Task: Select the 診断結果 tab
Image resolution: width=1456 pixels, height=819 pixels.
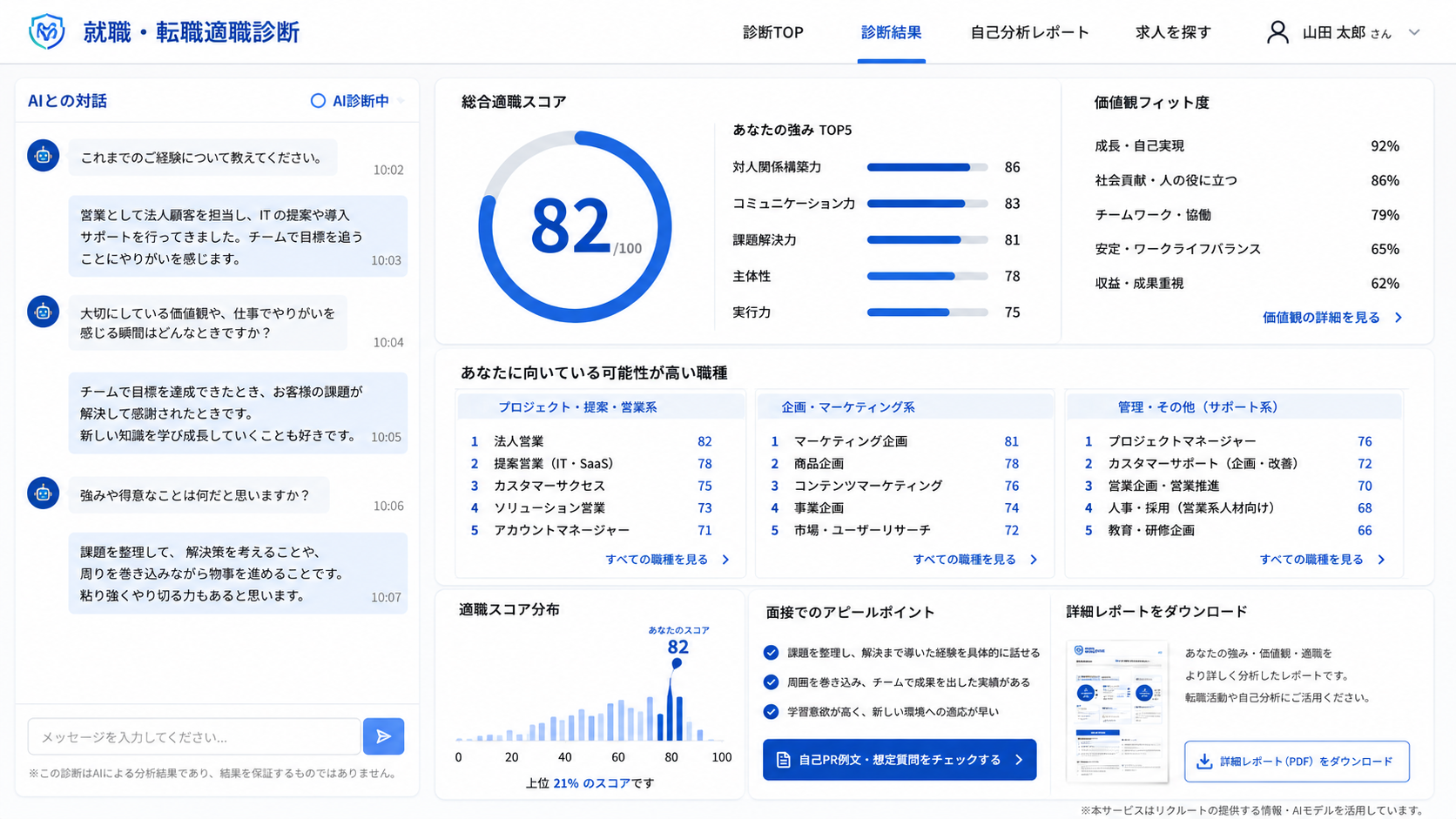Action: (891, 32)
